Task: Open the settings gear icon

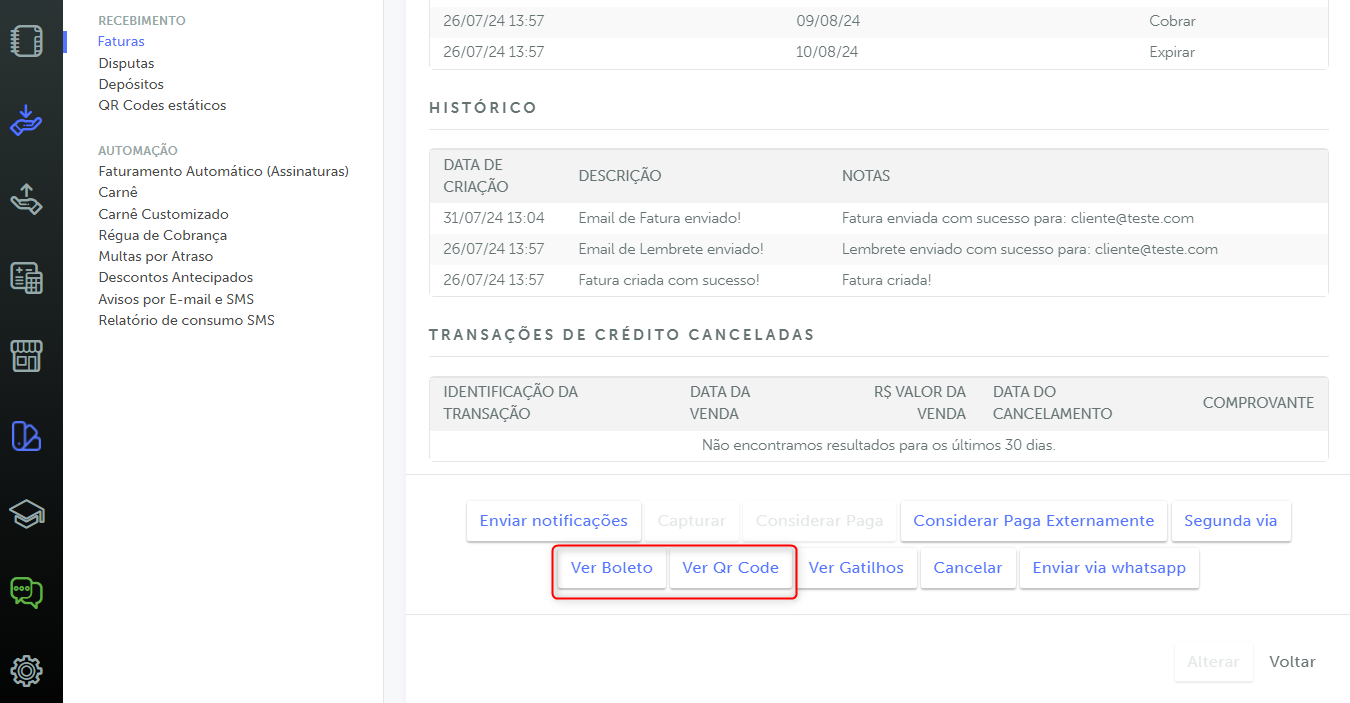Action: click(27, 669)
